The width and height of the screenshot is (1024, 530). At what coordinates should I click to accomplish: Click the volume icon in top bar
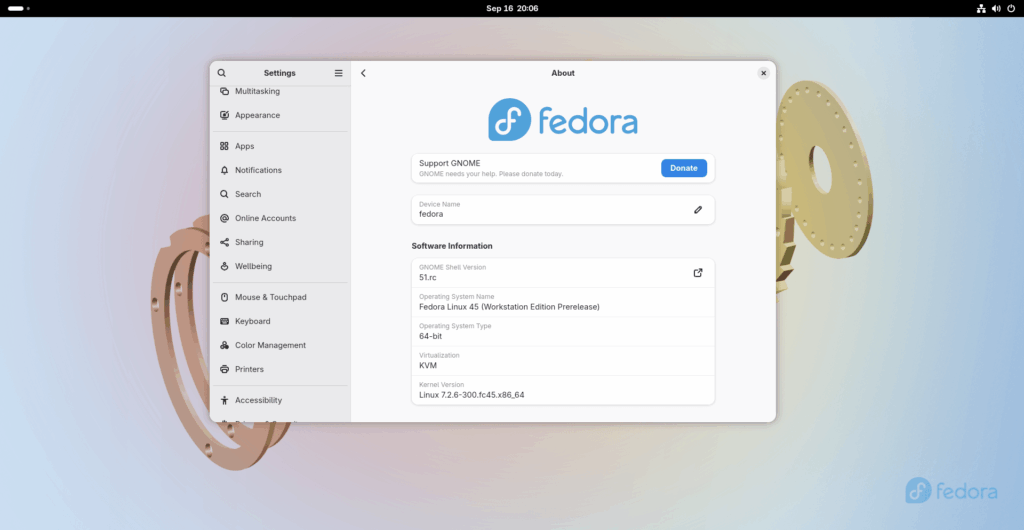996,8
